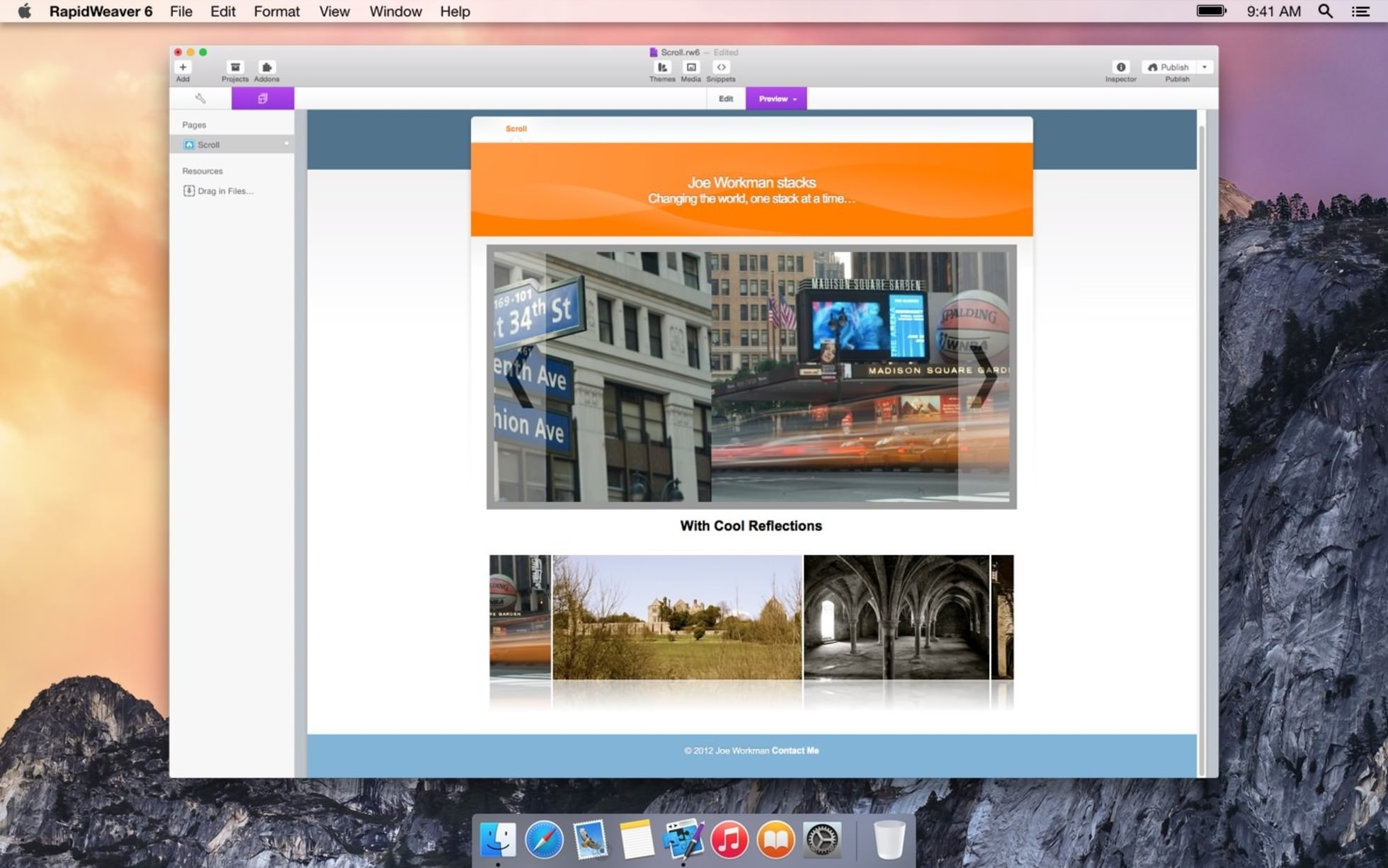
Task: Click the battery status icon
Action: 1211,11
